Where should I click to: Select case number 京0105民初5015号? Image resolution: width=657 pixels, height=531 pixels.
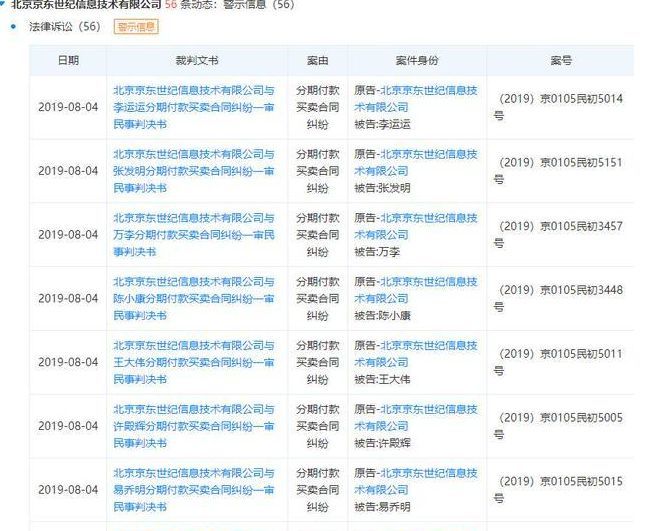pyautogui.click(x=559, y=490)
